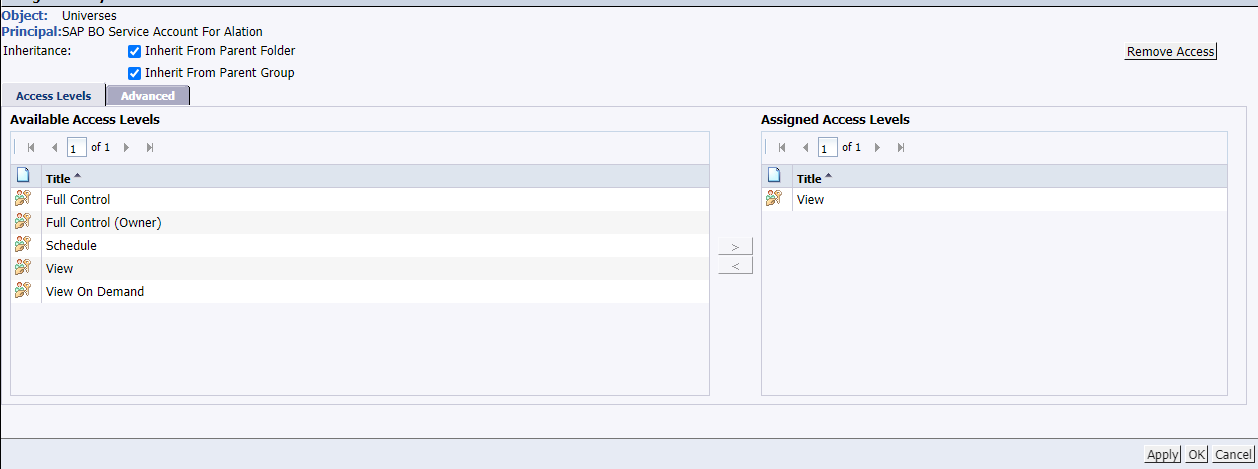Select the Access Levels tab
This screenshot has width=1258, height=469.
[x=54, y=96]
